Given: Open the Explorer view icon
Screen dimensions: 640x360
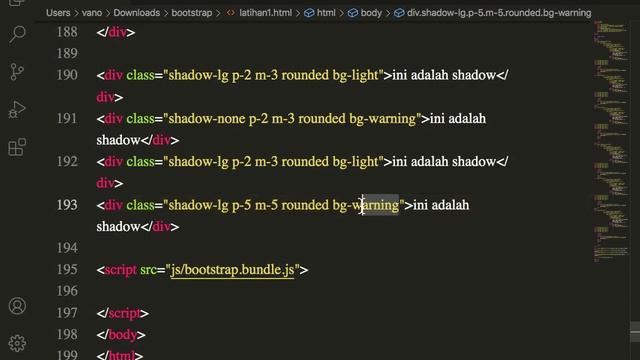Looking at the screenshot, I should click(x=17, y=3).
